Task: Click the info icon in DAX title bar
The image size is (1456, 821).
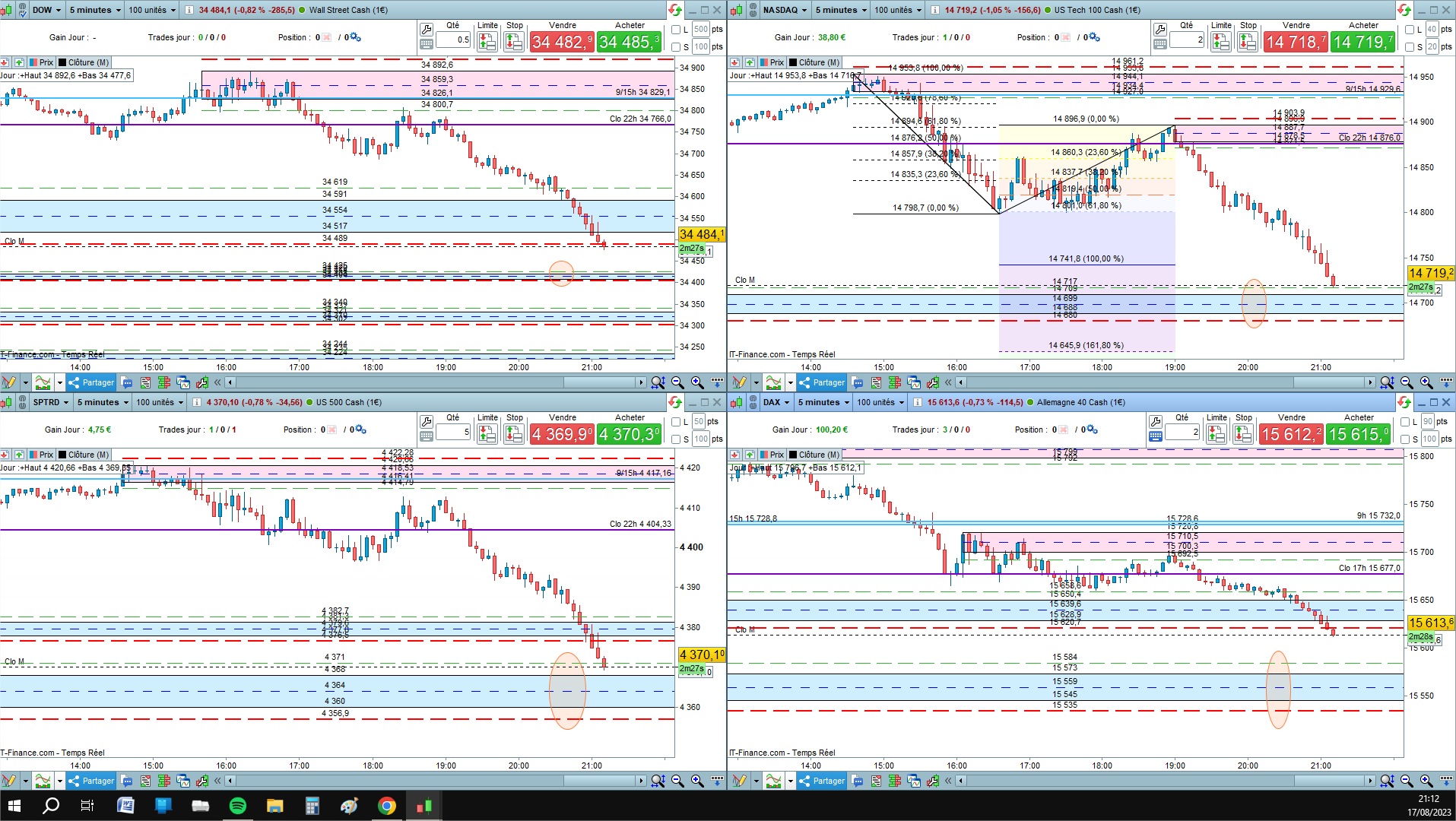Action: (916, 402)
